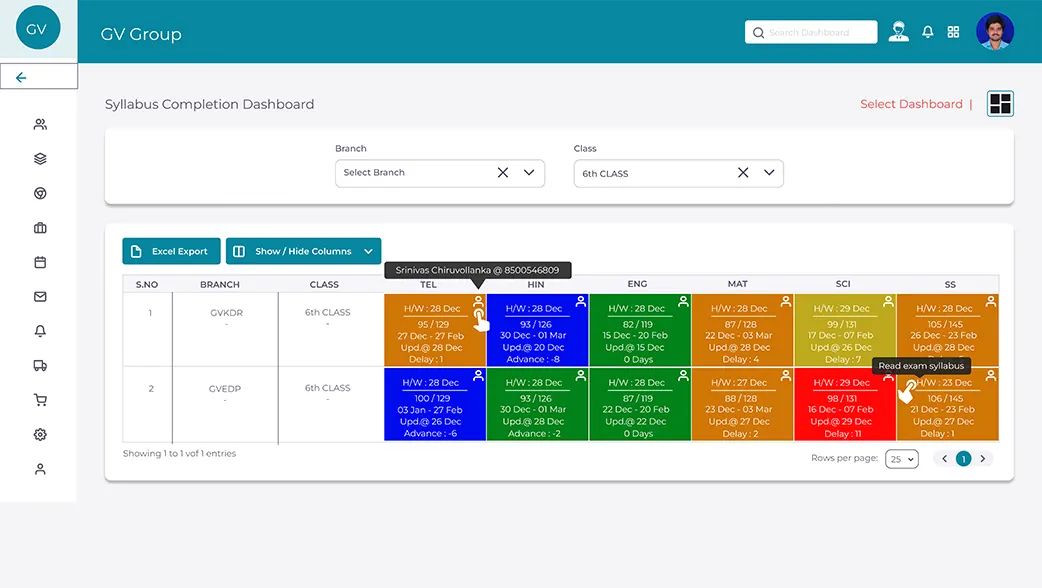Open the briefcase sidebar icon
Screen dimensions: 1042x588
click(x=40, y=228)
